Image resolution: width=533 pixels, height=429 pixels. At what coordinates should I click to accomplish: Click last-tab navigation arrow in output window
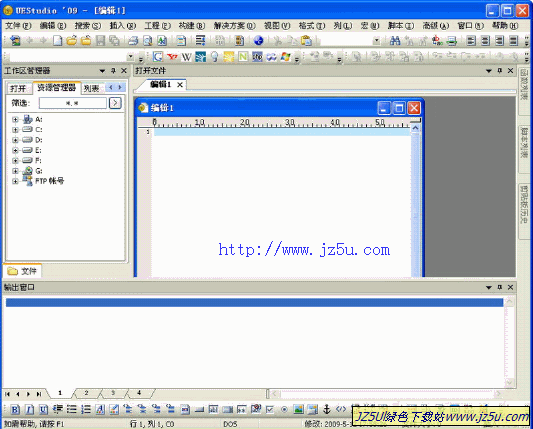(x=39, y=394)
